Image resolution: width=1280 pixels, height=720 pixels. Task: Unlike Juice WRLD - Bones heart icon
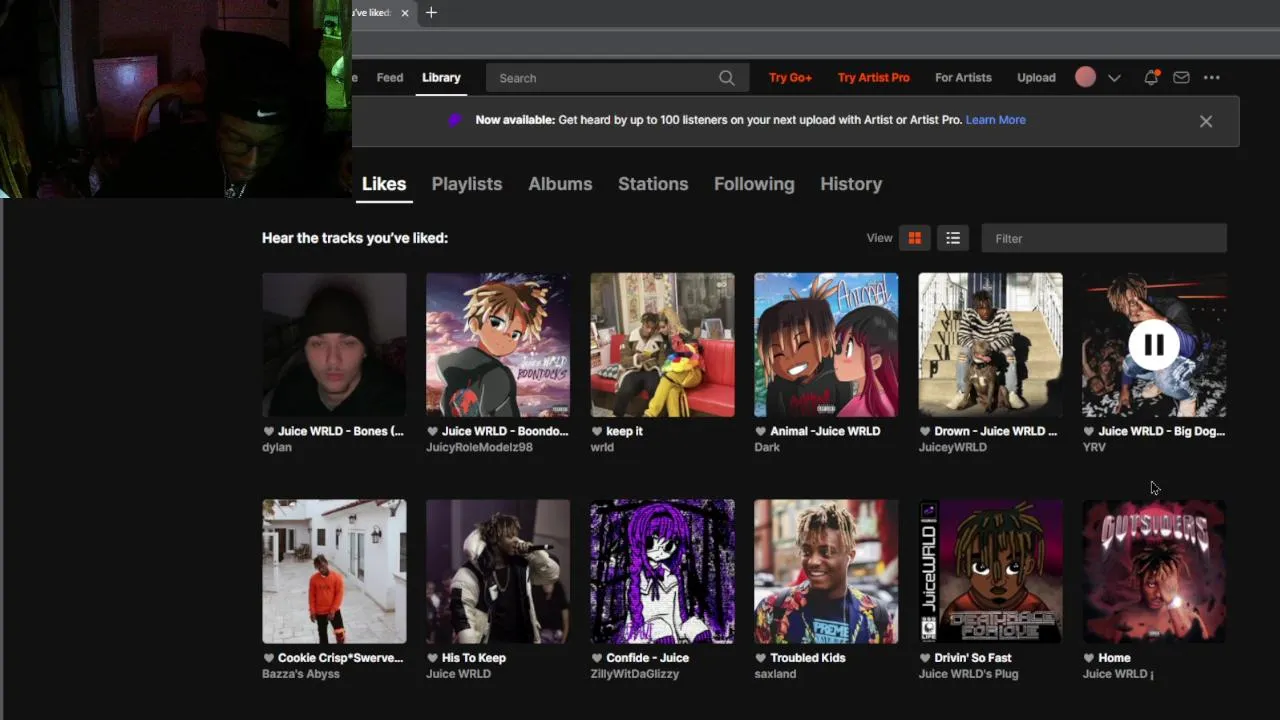pos(268,431)
